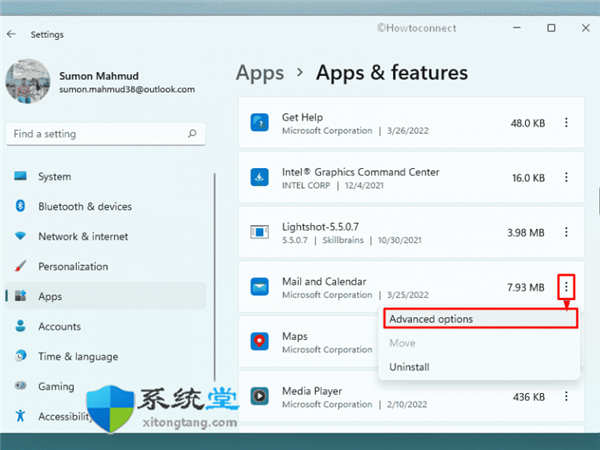This screenshot has width=600, height=450.
Task: Click the back arrow in Settings
Action: 11,34
